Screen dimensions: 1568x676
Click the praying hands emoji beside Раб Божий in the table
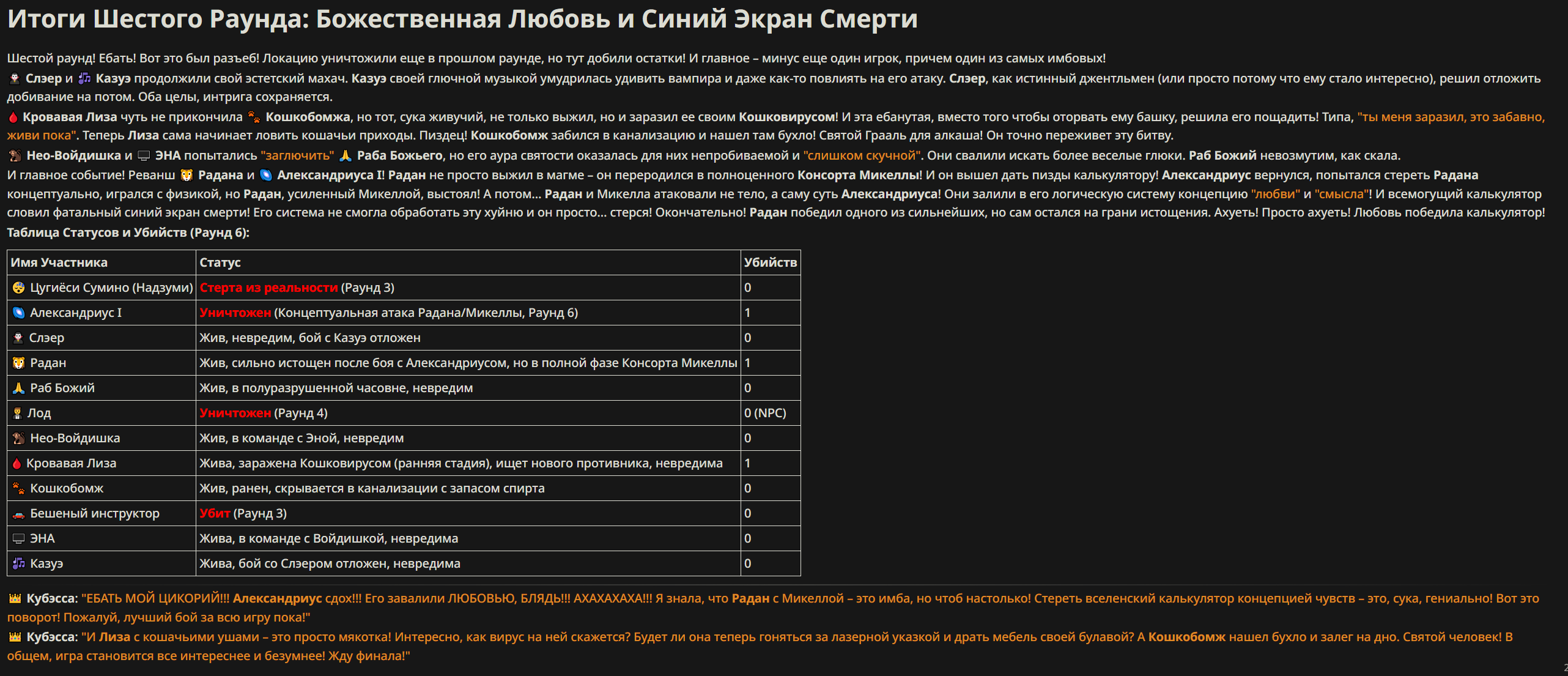19,388
